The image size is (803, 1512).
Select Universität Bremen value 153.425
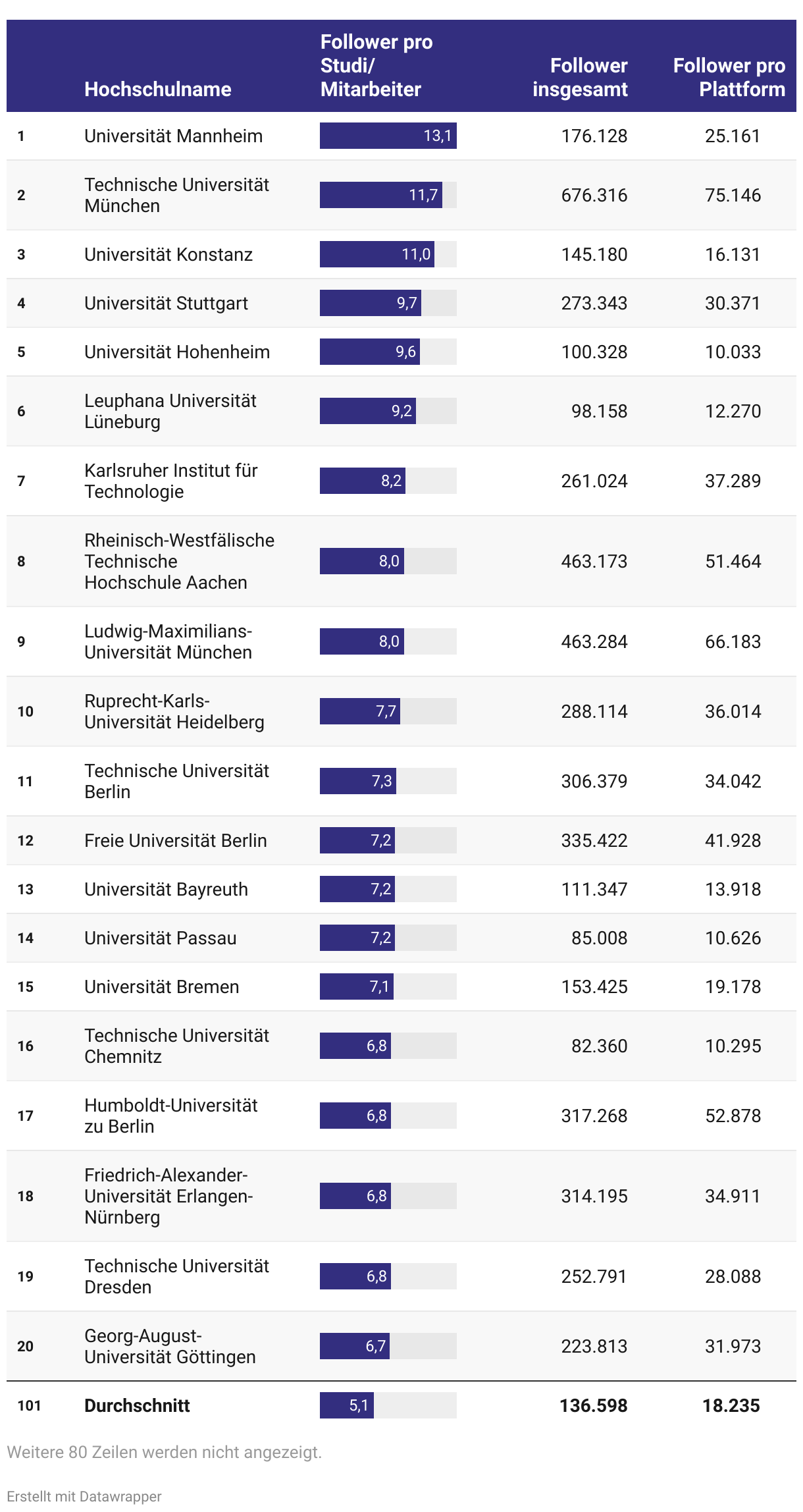[594, 987]
